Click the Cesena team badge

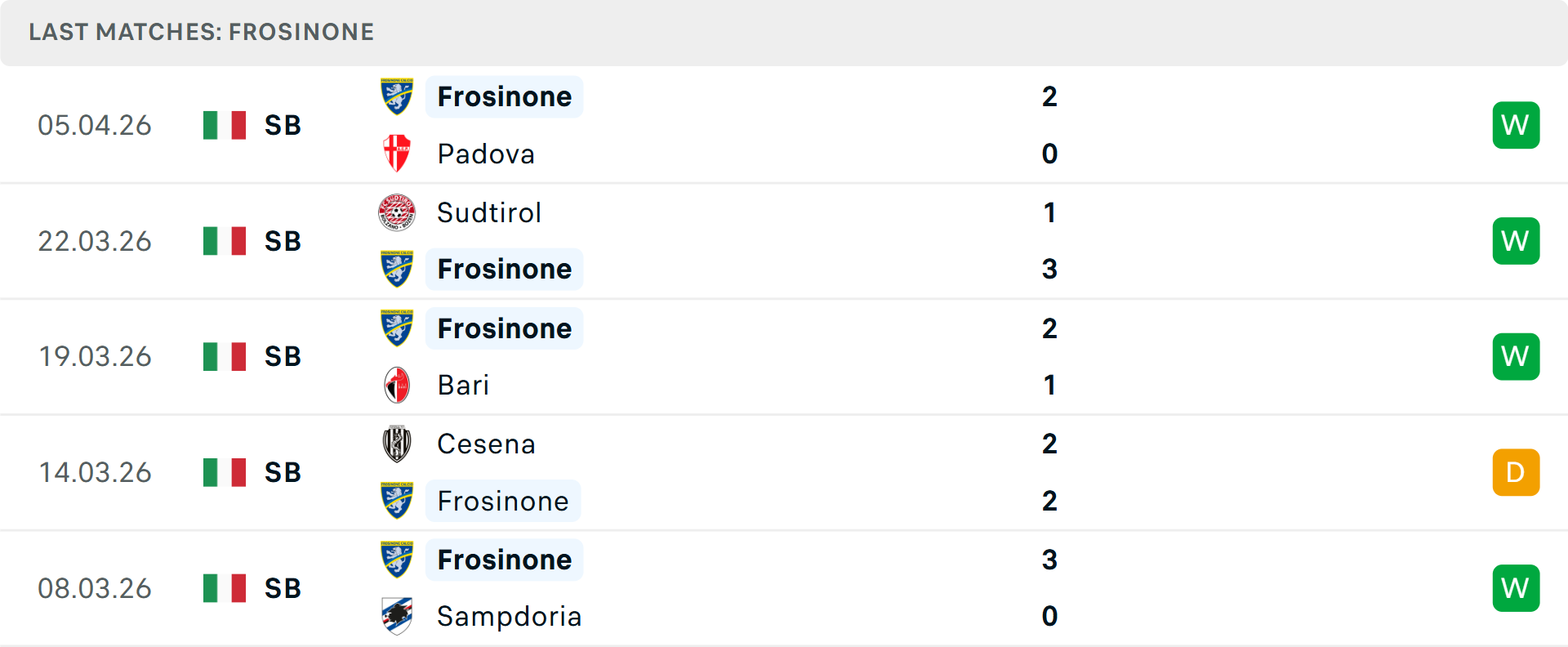tap(398, 444)
